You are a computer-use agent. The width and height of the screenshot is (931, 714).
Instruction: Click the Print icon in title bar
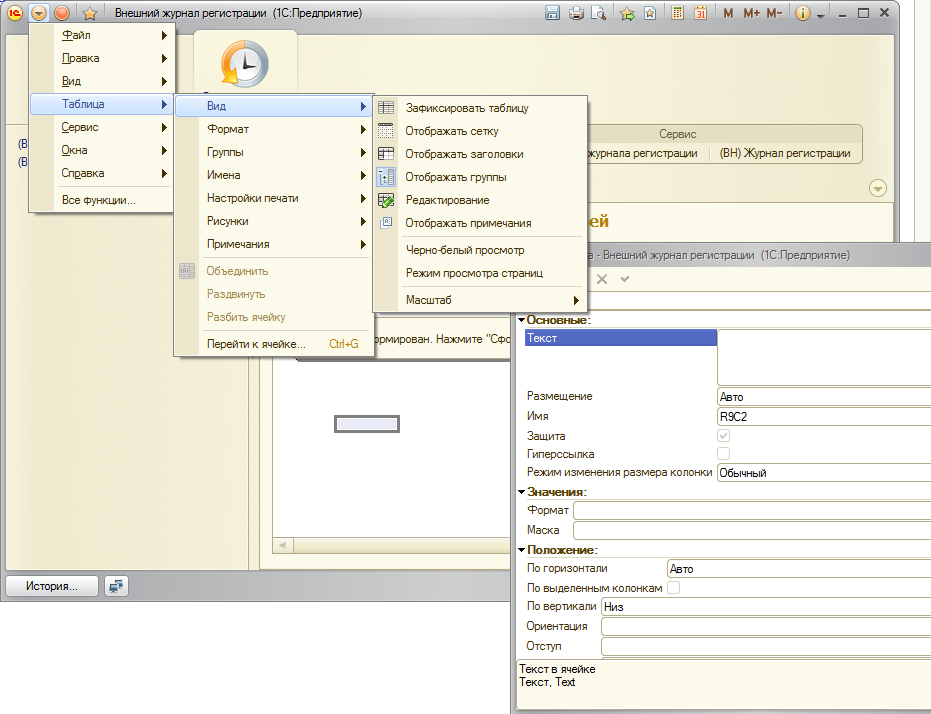click(x=576, y=13)
